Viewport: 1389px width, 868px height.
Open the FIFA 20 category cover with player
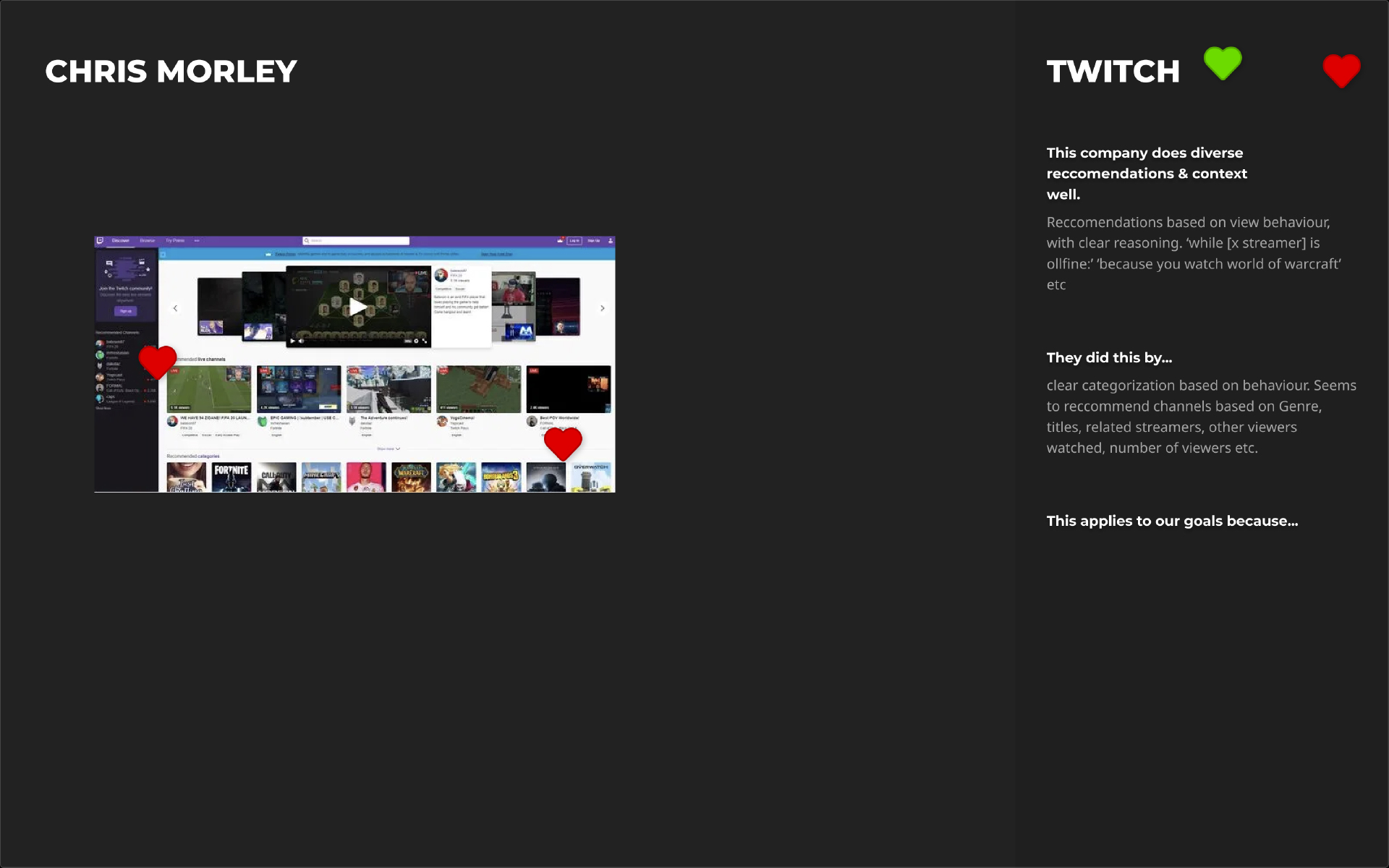(x=366, y=477)
